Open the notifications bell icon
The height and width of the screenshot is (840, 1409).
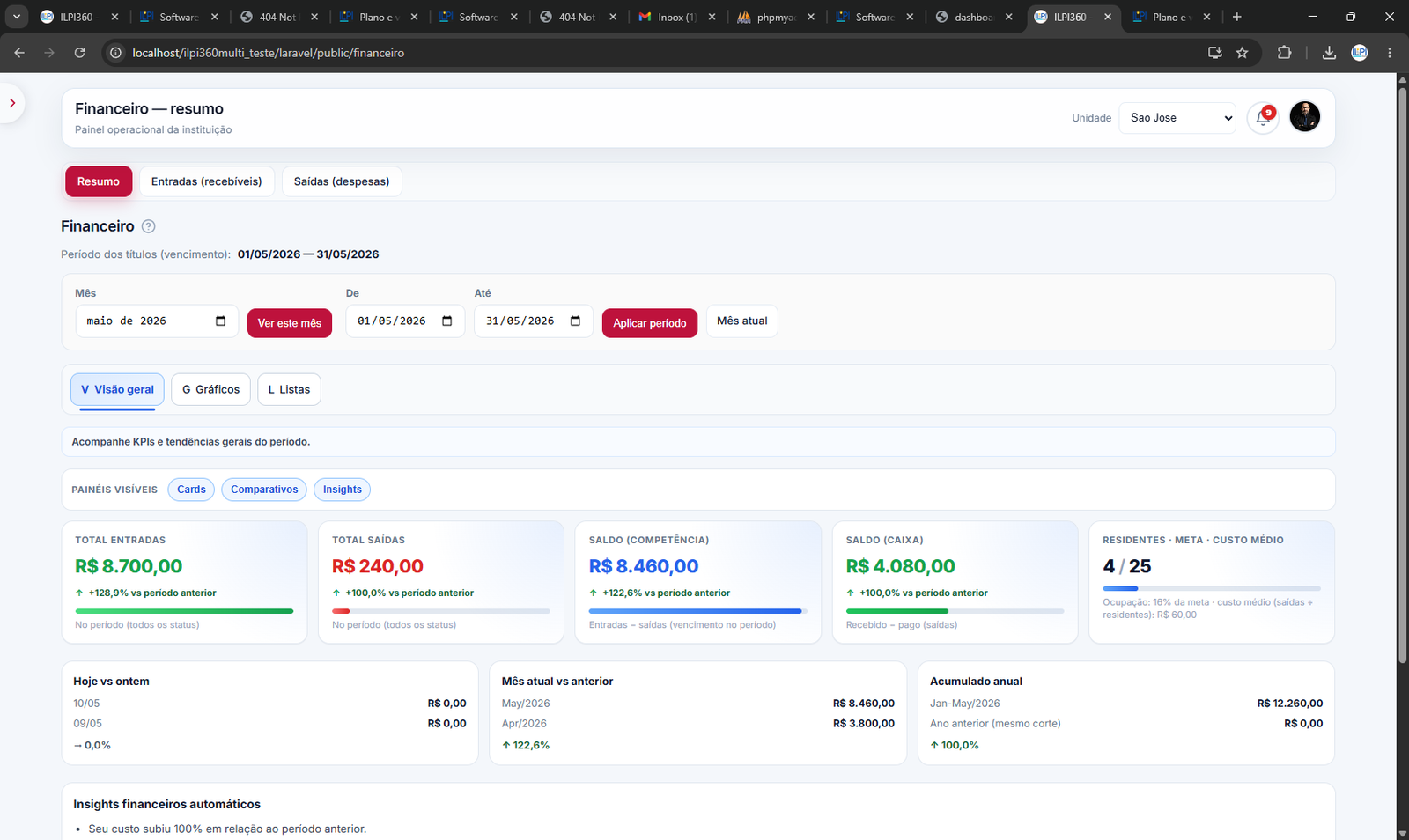[x=1263, y=118]
